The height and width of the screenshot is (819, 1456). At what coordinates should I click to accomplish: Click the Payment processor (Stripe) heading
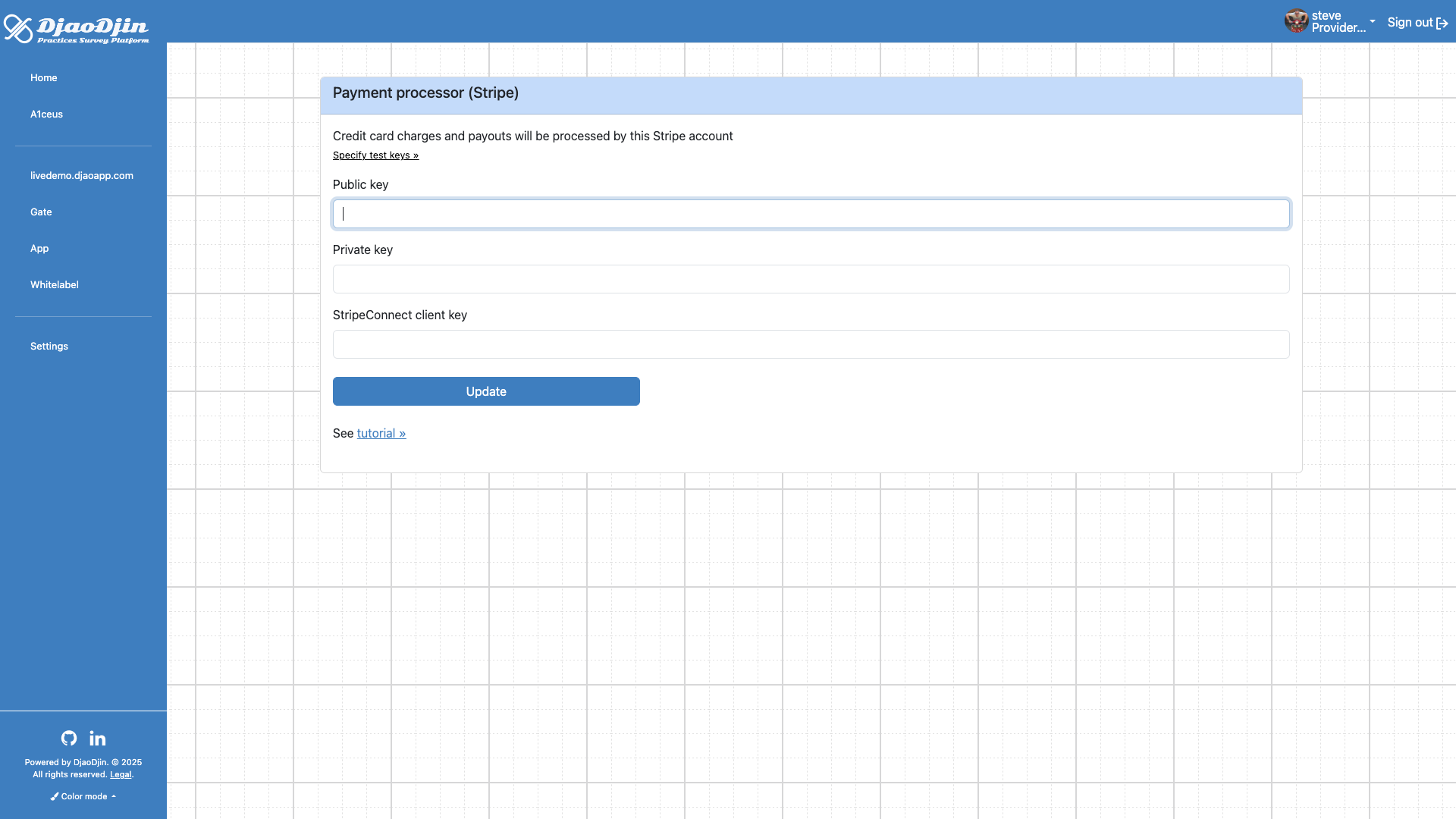[x=425, y=93]
